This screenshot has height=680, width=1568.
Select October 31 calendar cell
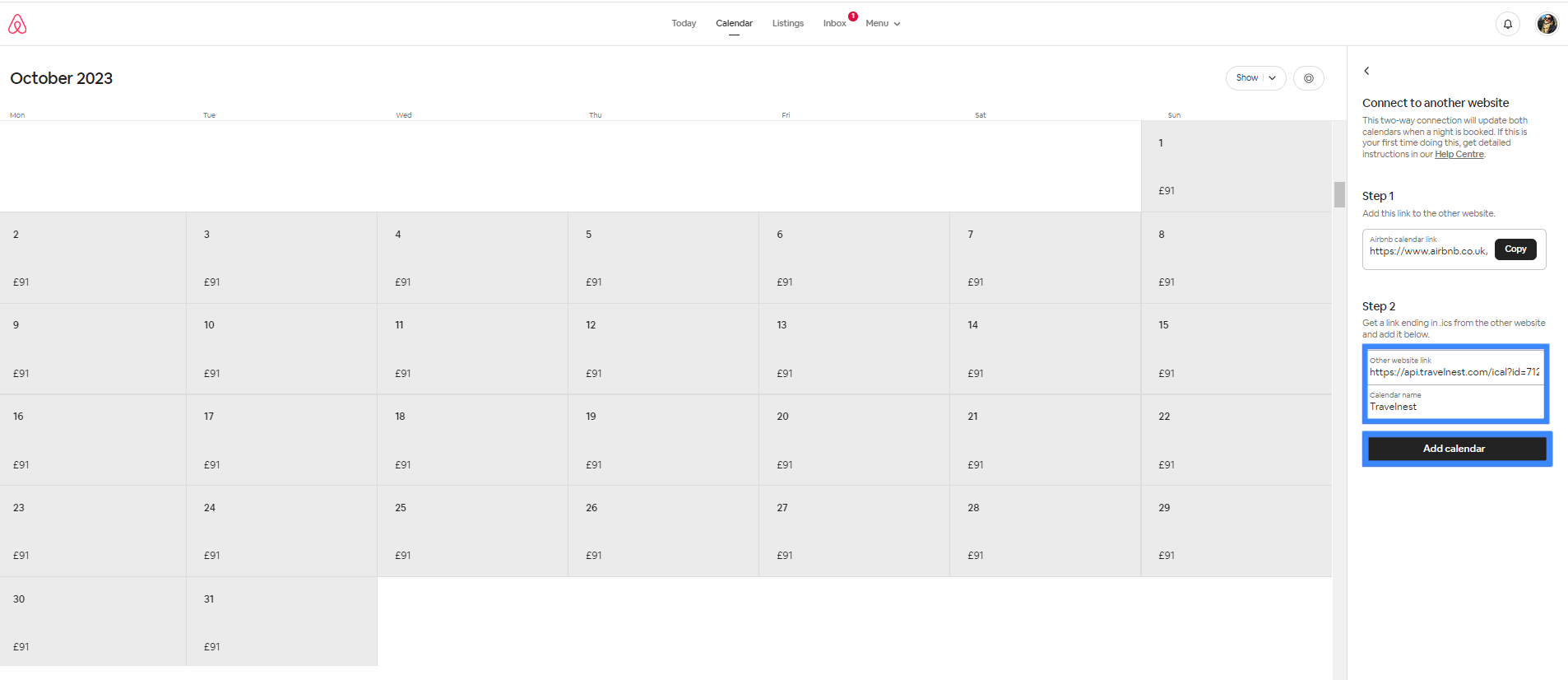(281, 622)
